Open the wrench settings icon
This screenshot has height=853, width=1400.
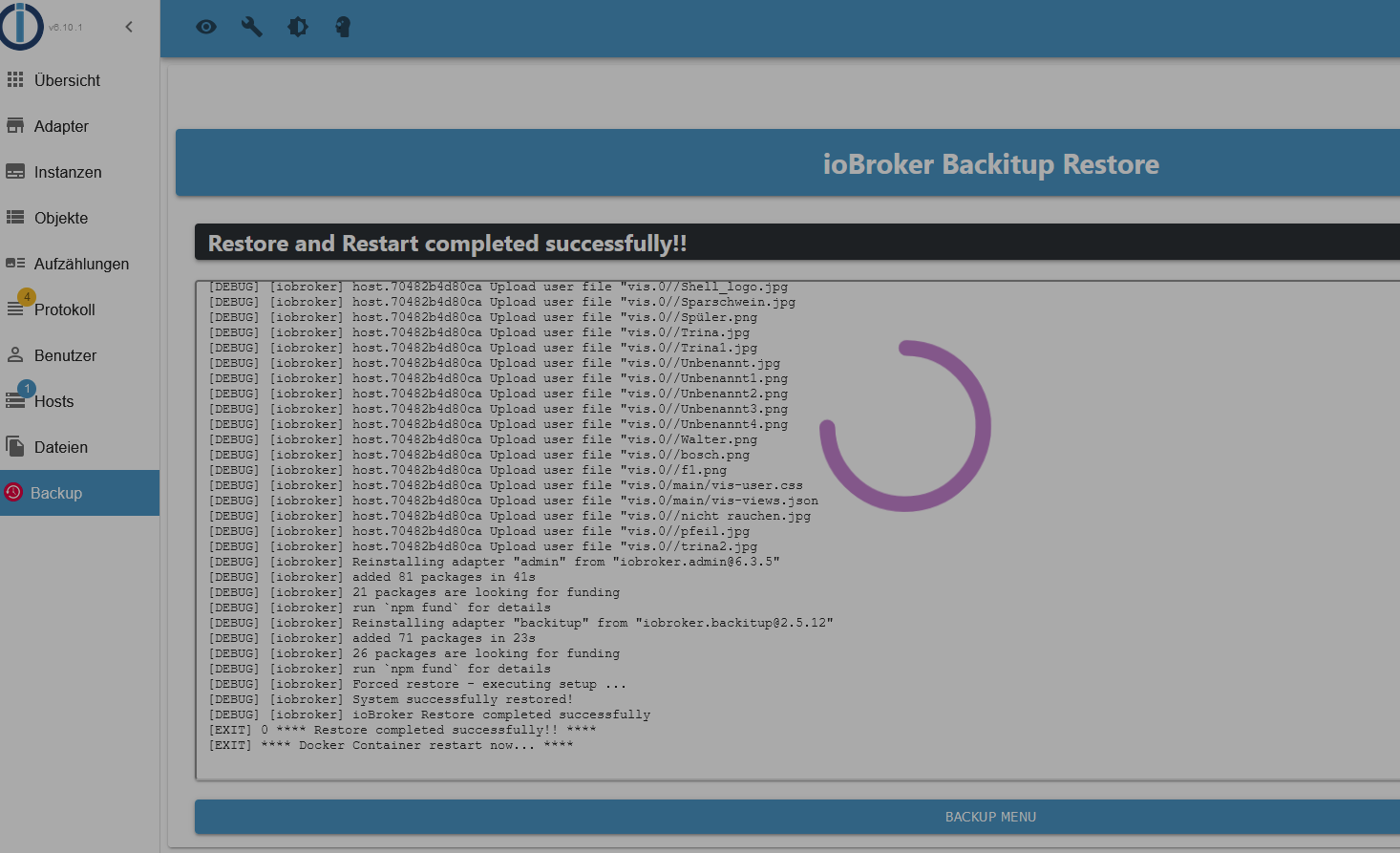coord(252,27)
